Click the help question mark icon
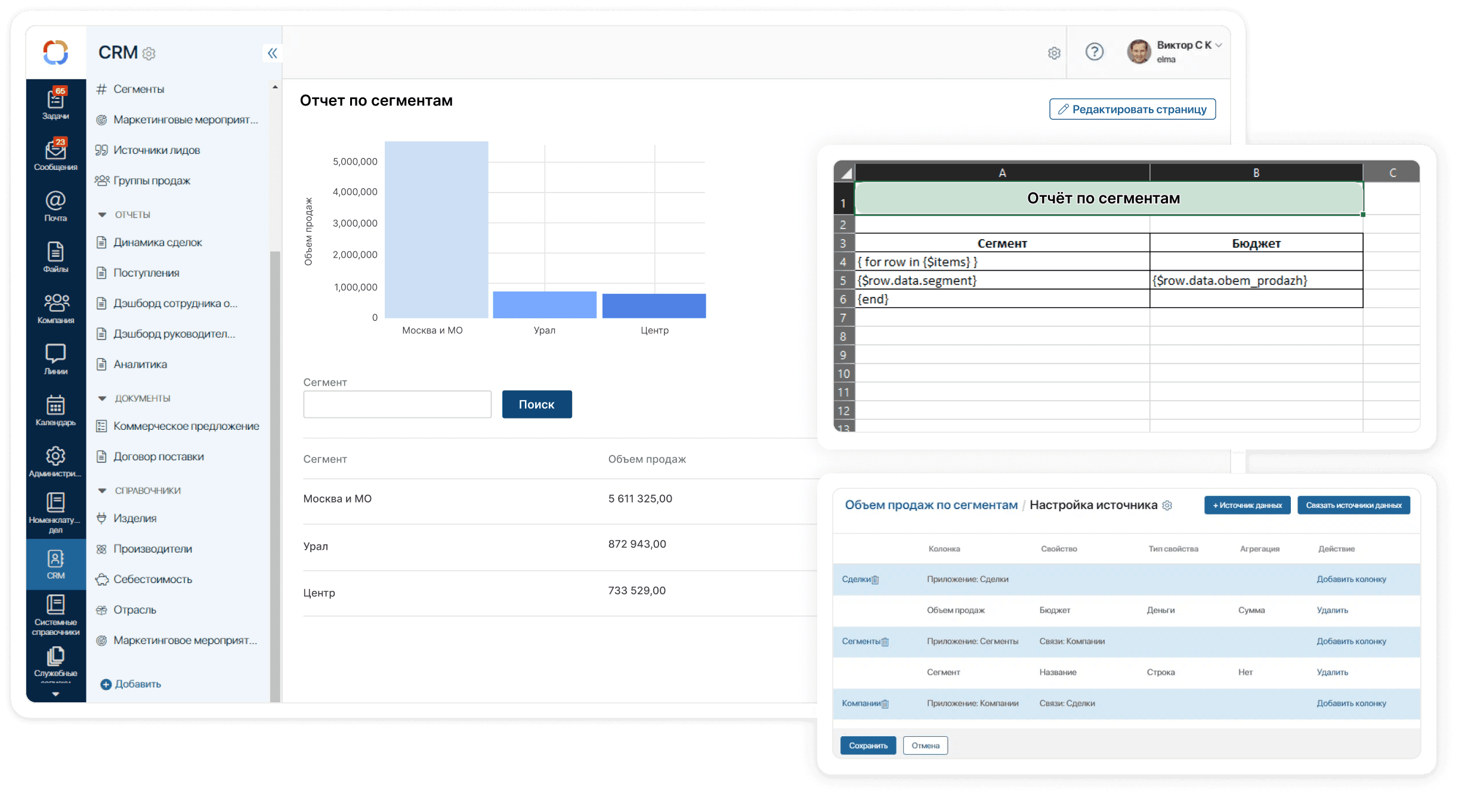 click(1094, 52)
